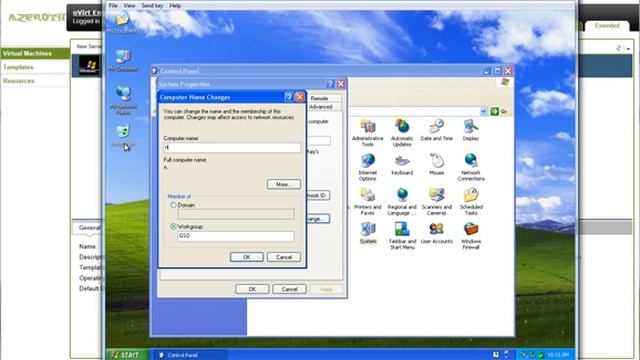Select the System icon in Control Panel
The height and width of the screenshot is (360, 640).
368,233
